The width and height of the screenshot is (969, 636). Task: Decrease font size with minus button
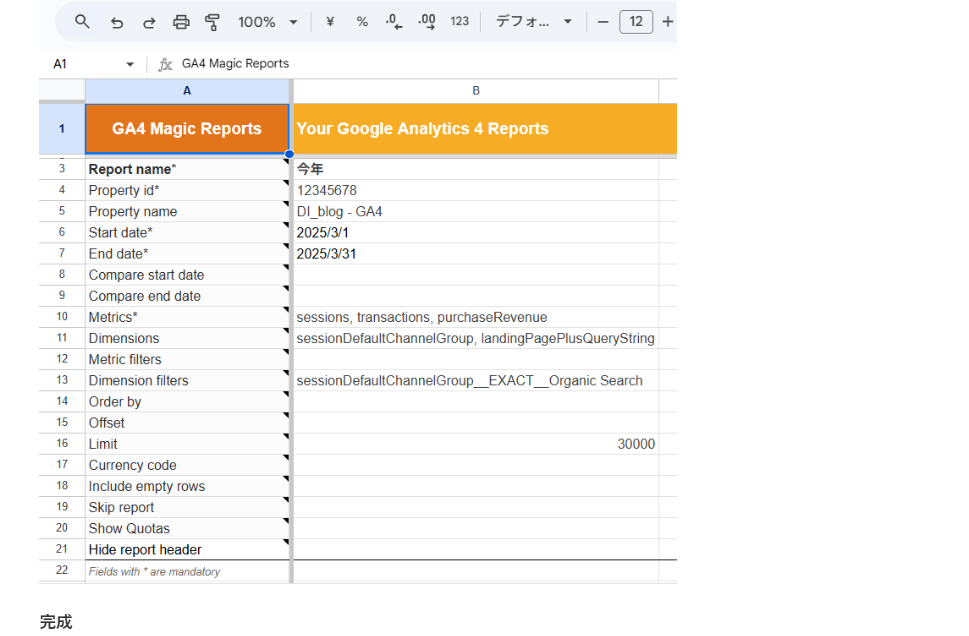(603, 22)
